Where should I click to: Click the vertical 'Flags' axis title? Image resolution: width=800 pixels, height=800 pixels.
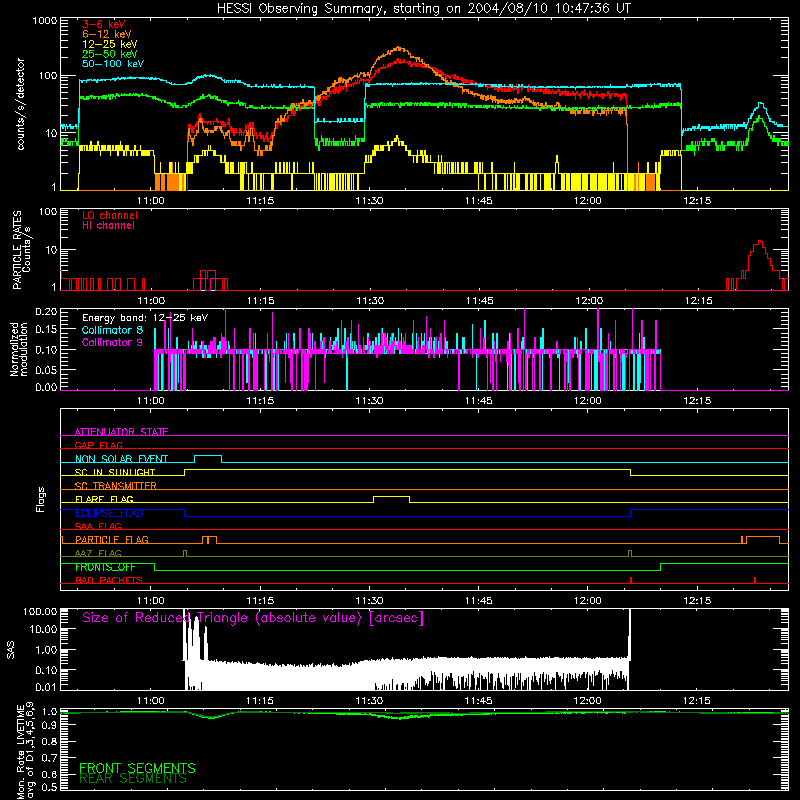tap(40, 499)
